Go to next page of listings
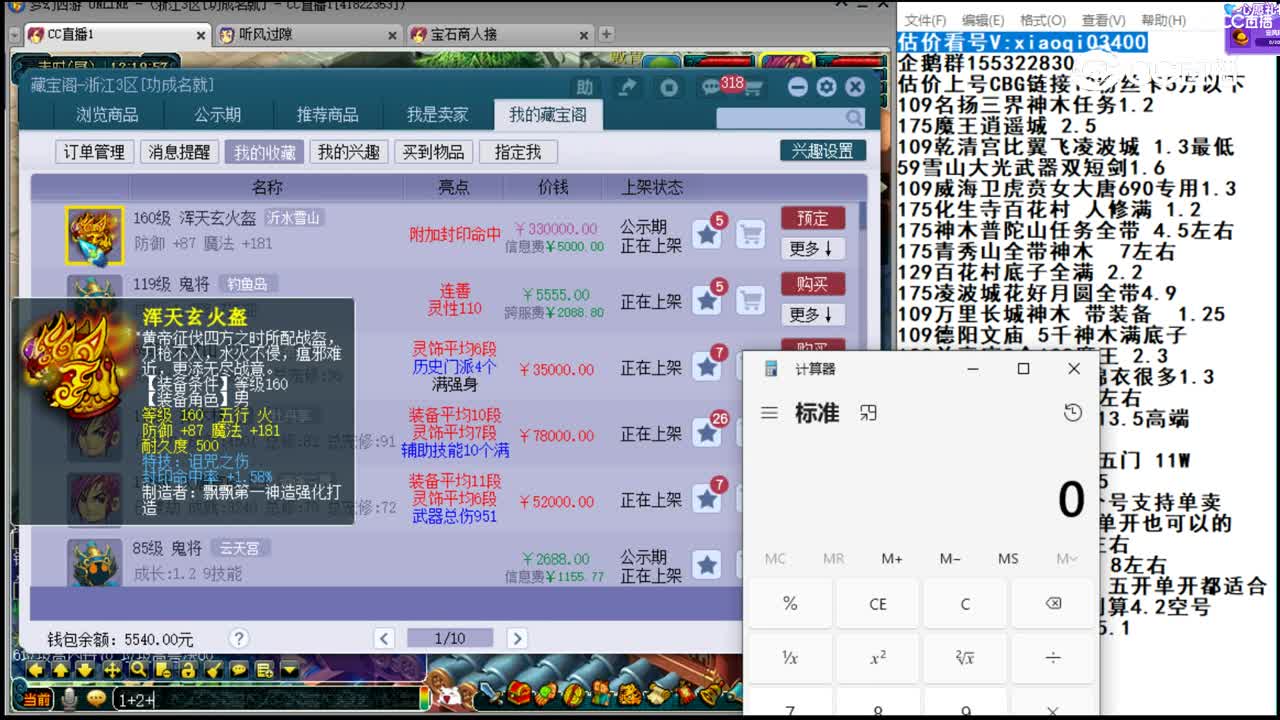This screenshot has height=720, width=1280. click(517, 638)
